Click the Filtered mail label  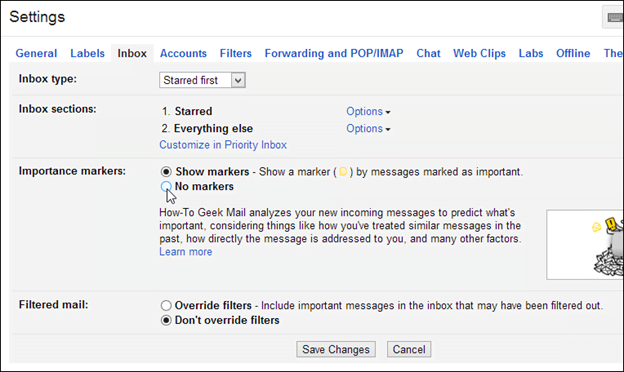click(x=53, y=305)
